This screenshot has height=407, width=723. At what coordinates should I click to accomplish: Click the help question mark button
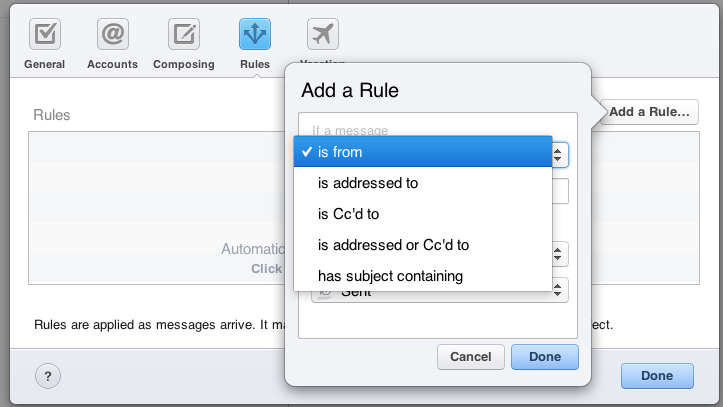(48, 376)
